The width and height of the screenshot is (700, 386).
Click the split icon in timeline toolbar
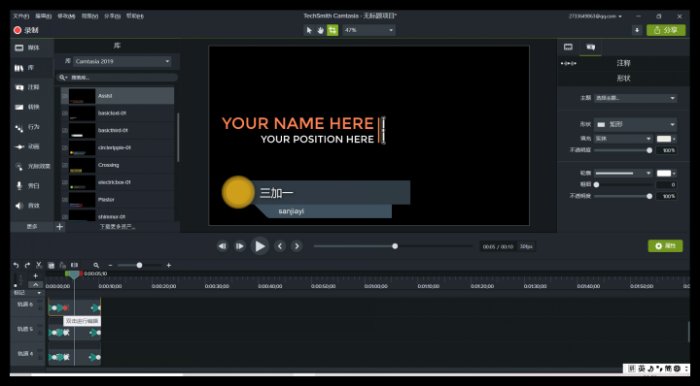[74, 266]
